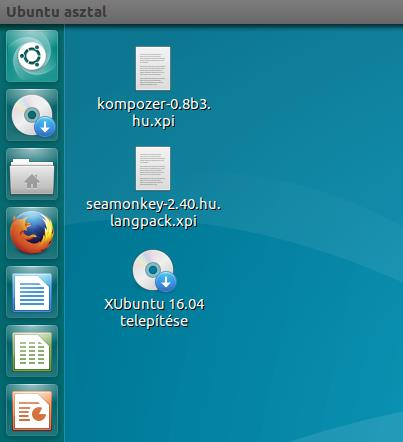Launch Firefox web browser
403x442 pixels.
click(x=32, y=233)
